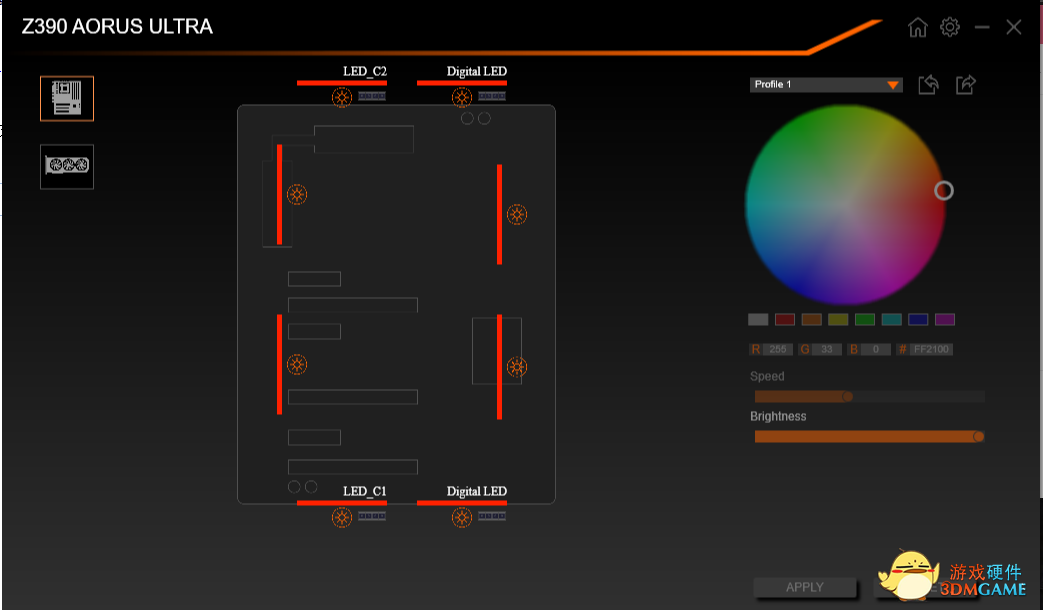This screenshot has width=1043, height=610.
Task: Close the Z390 AORUS ULTRA window
Action: [x=1014, y=27]
